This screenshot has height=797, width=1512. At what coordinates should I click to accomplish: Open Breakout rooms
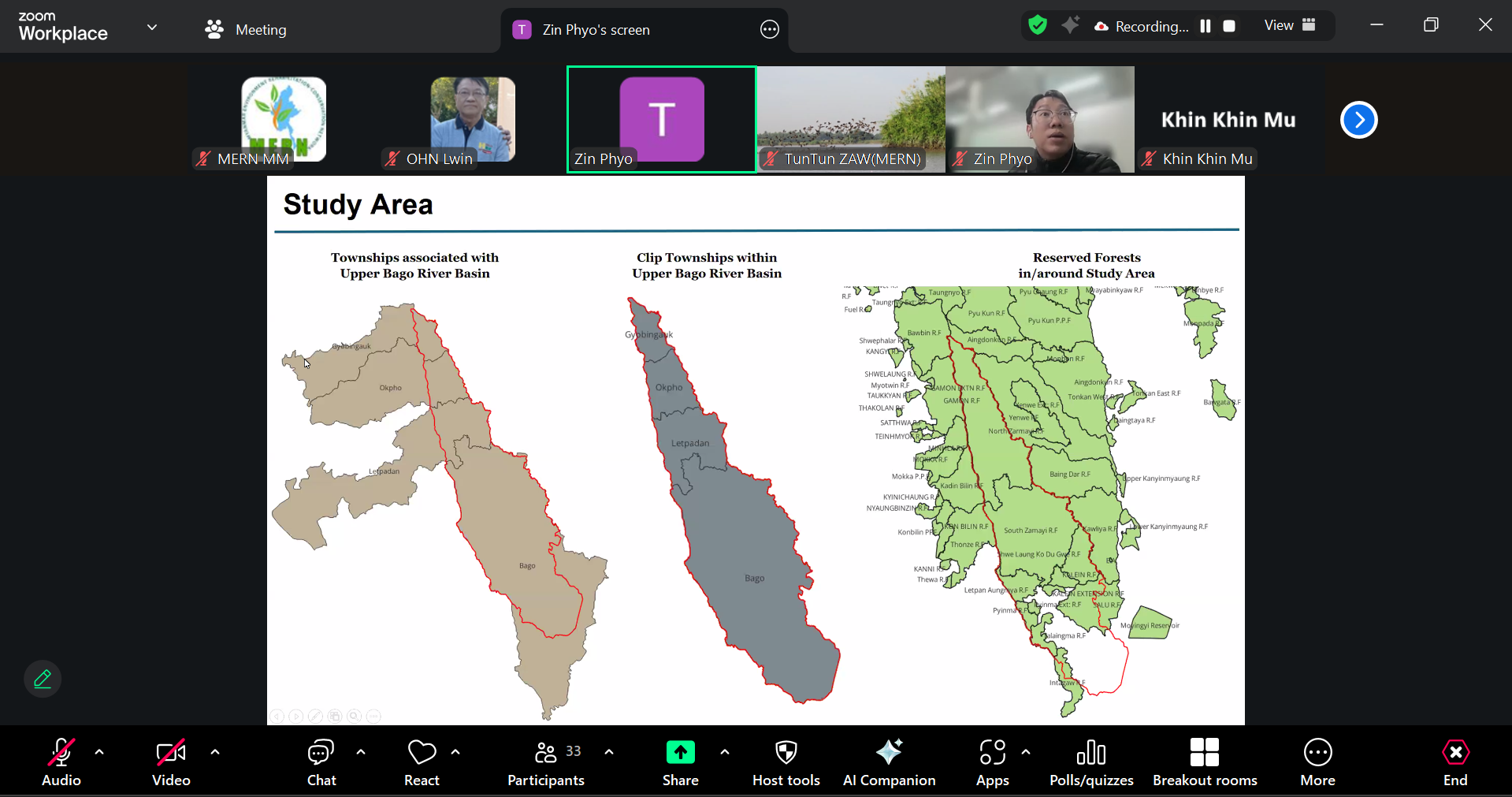[x=1205, y=762]
